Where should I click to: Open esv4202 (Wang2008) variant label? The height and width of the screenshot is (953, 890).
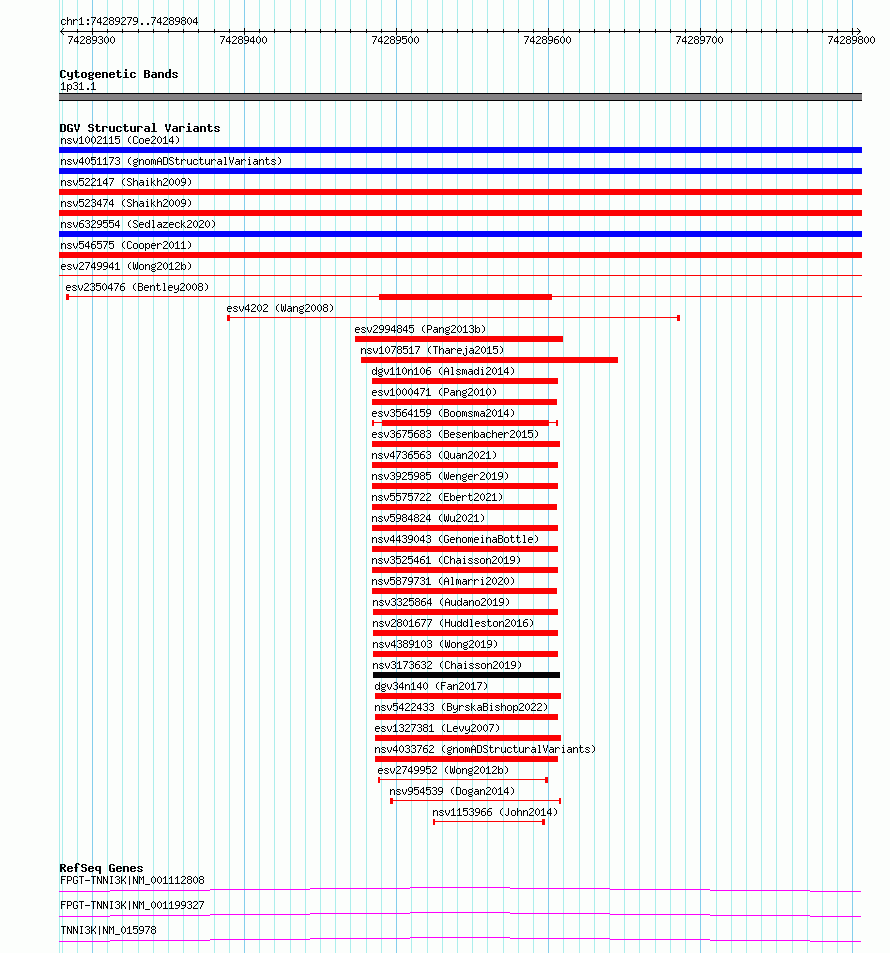tap(280, 308)
